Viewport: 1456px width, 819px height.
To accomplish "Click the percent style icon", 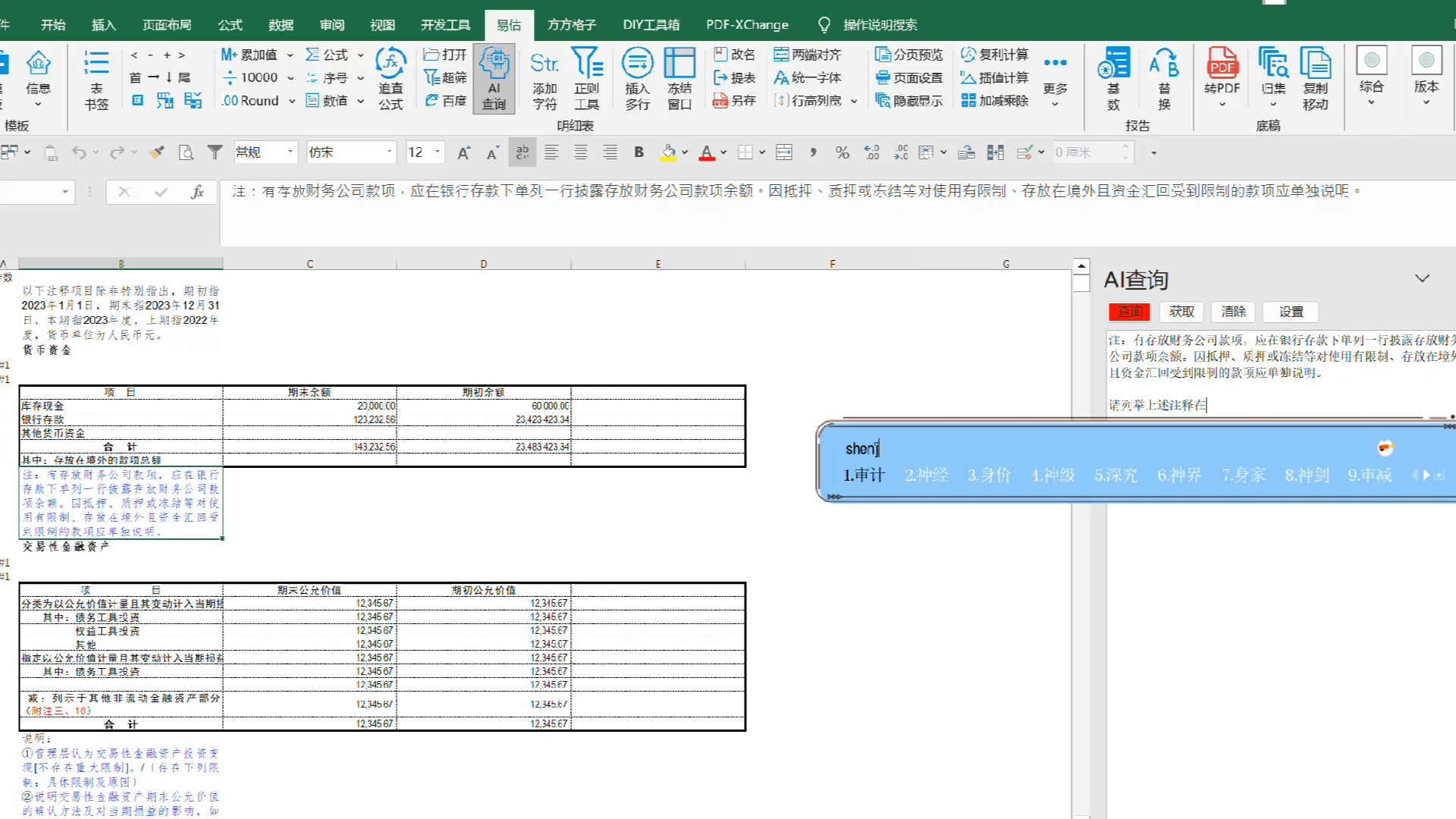I will click(842, 152).
